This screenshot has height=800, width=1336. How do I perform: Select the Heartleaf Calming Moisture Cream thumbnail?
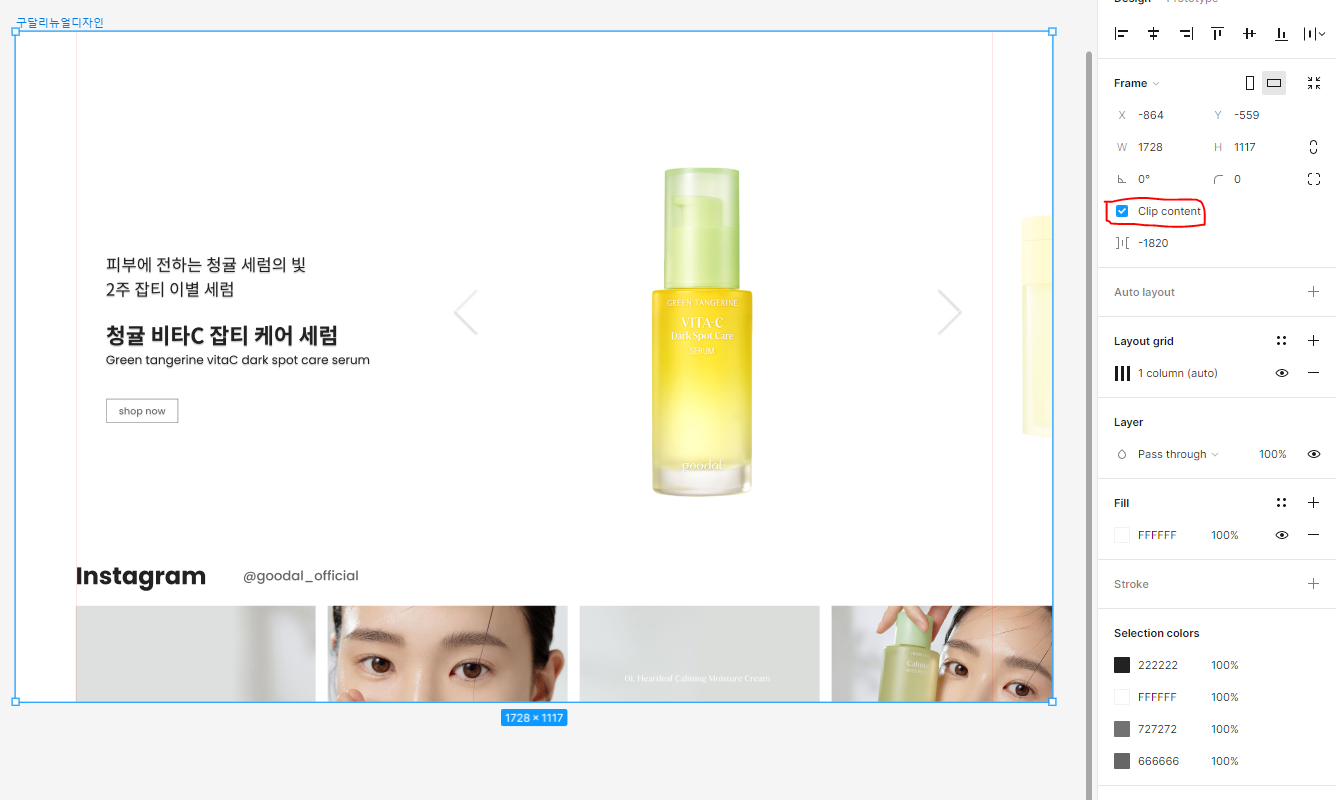coord(699,653)
